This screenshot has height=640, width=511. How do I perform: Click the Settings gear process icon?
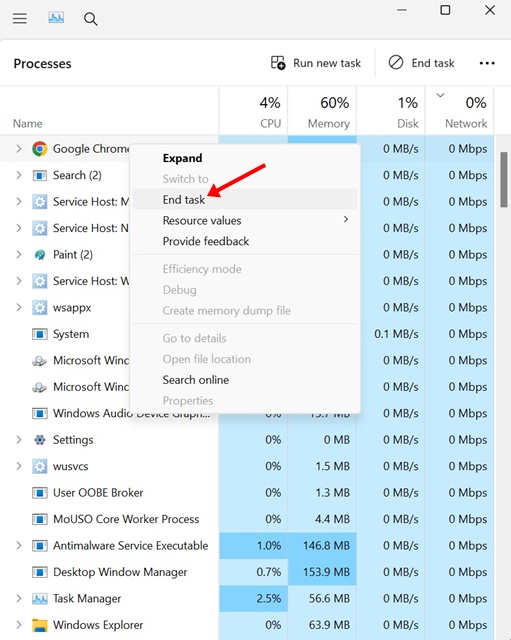tap(40, 440)
